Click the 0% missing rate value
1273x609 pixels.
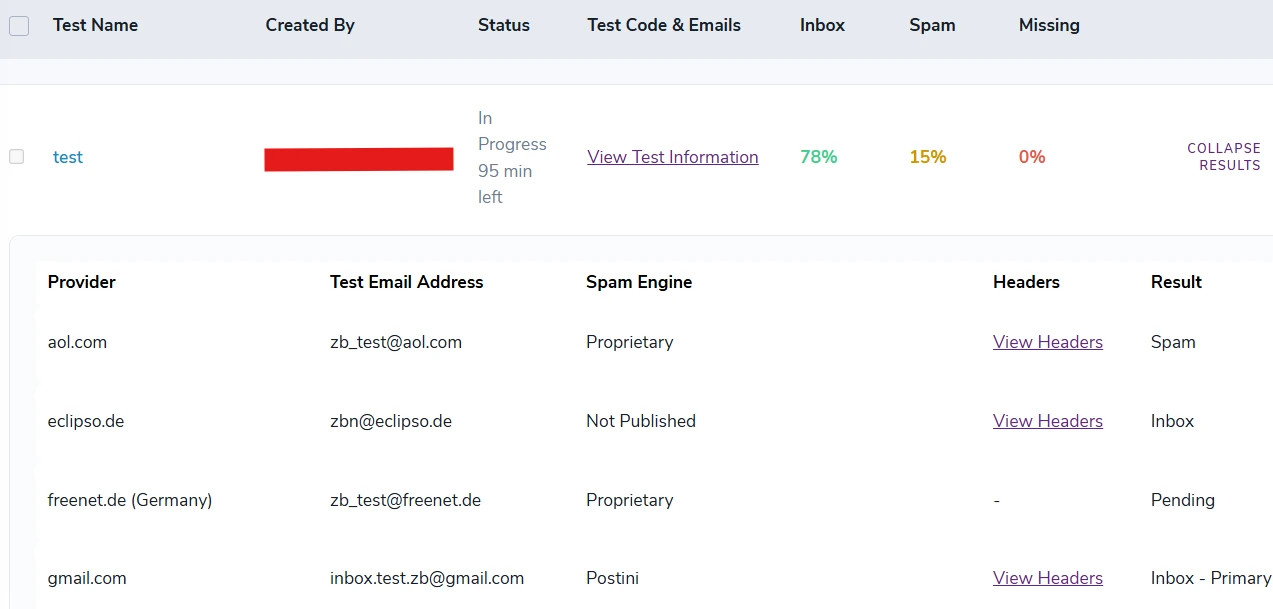pos(1031,157)
